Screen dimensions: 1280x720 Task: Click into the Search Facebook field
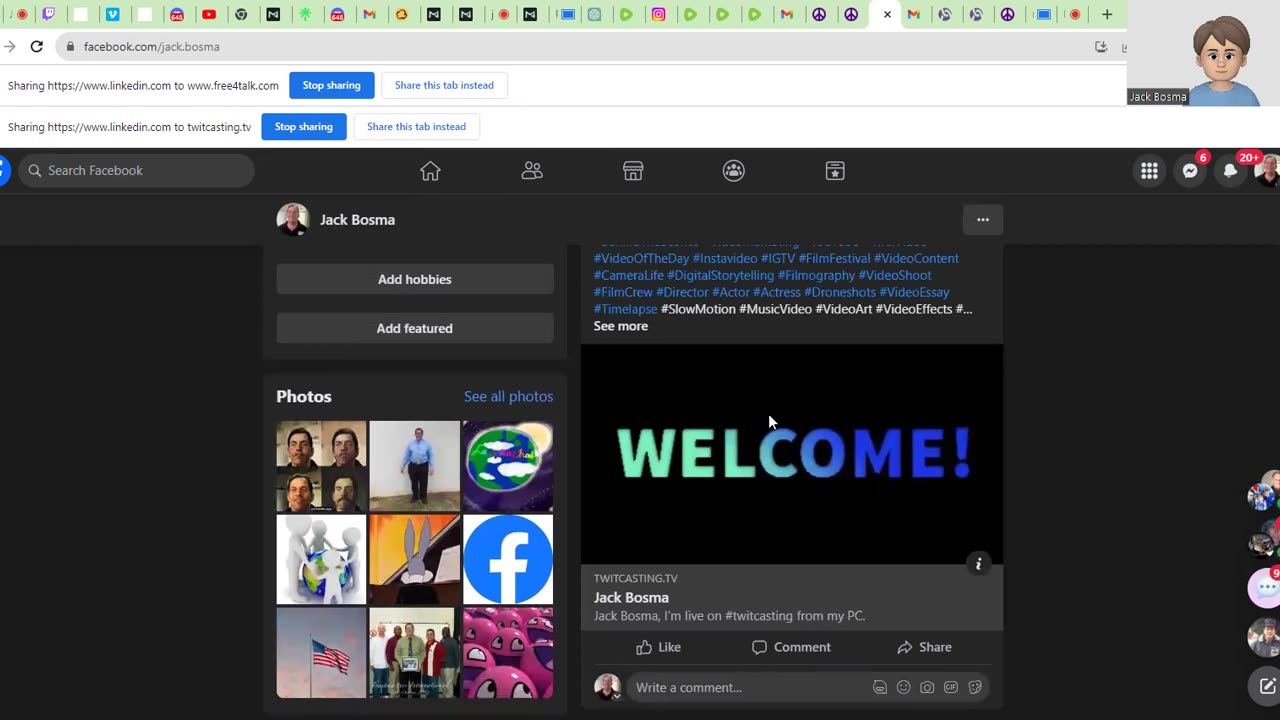(x=137, y=171)
